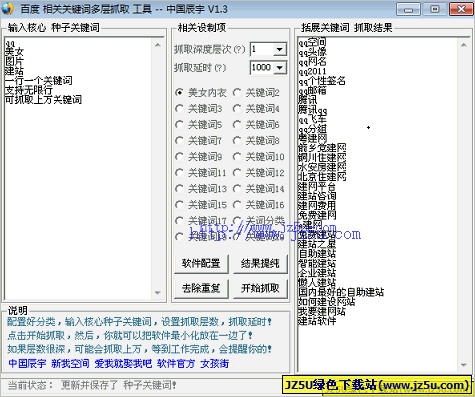Open the 女孩街 link

click(215, 363)
